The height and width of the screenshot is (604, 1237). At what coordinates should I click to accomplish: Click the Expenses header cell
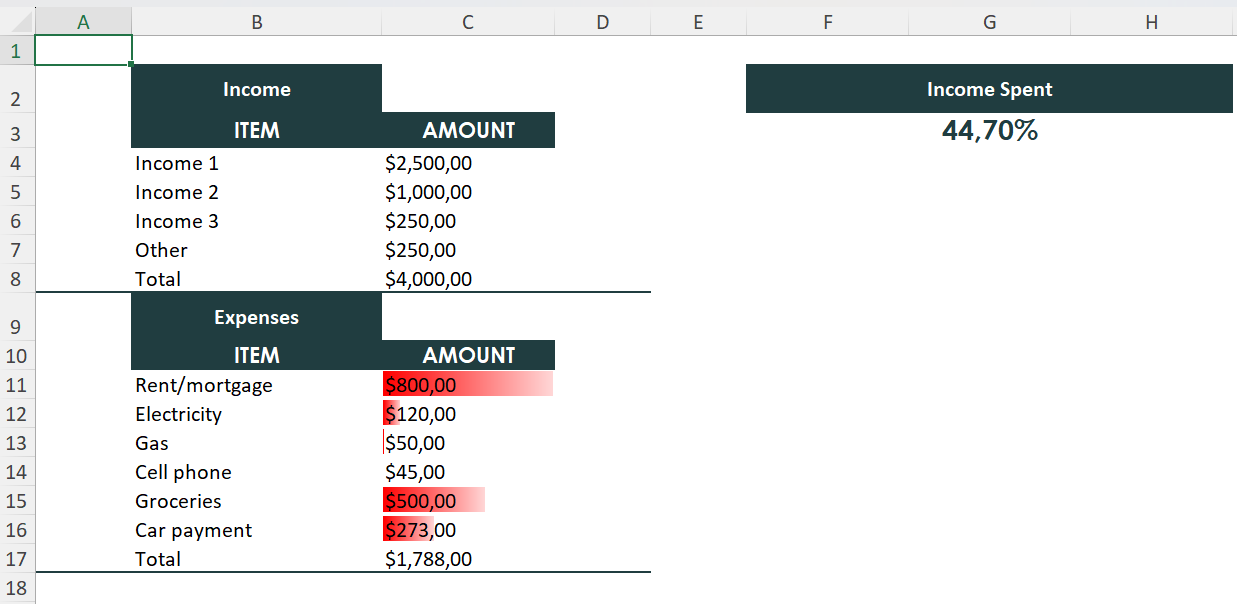tap(256, 317)
